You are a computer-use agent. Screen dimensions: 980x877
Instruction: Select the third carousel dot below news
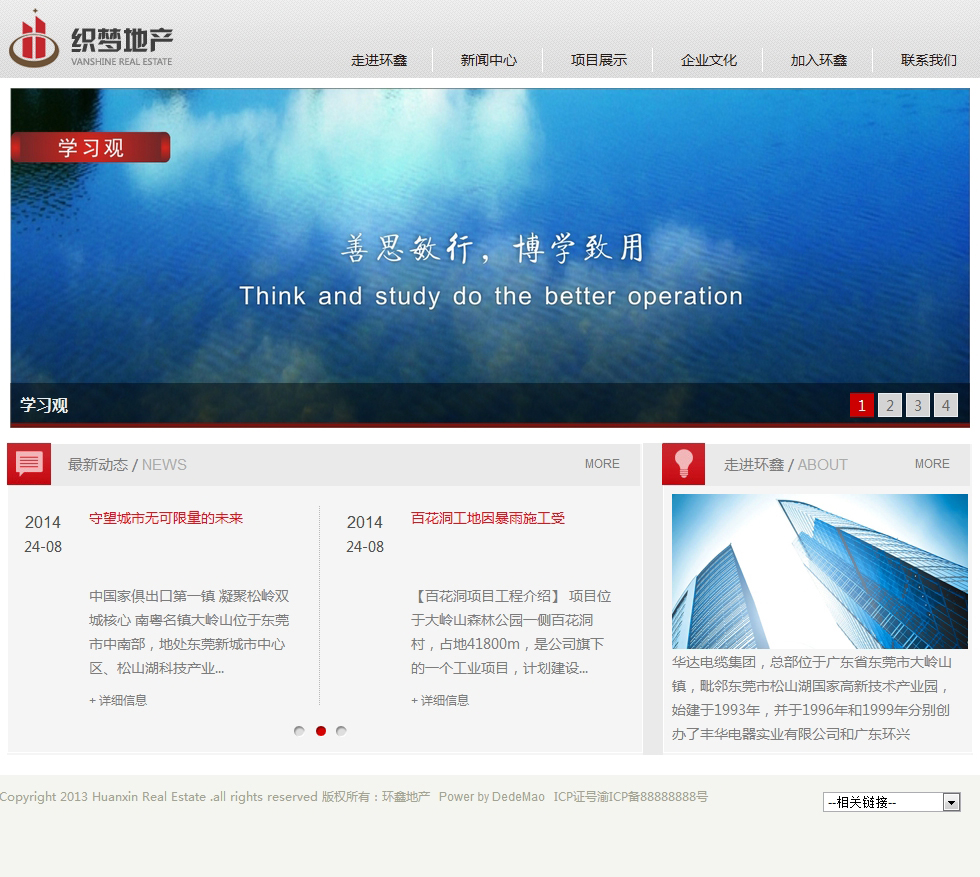pos(342,731)
